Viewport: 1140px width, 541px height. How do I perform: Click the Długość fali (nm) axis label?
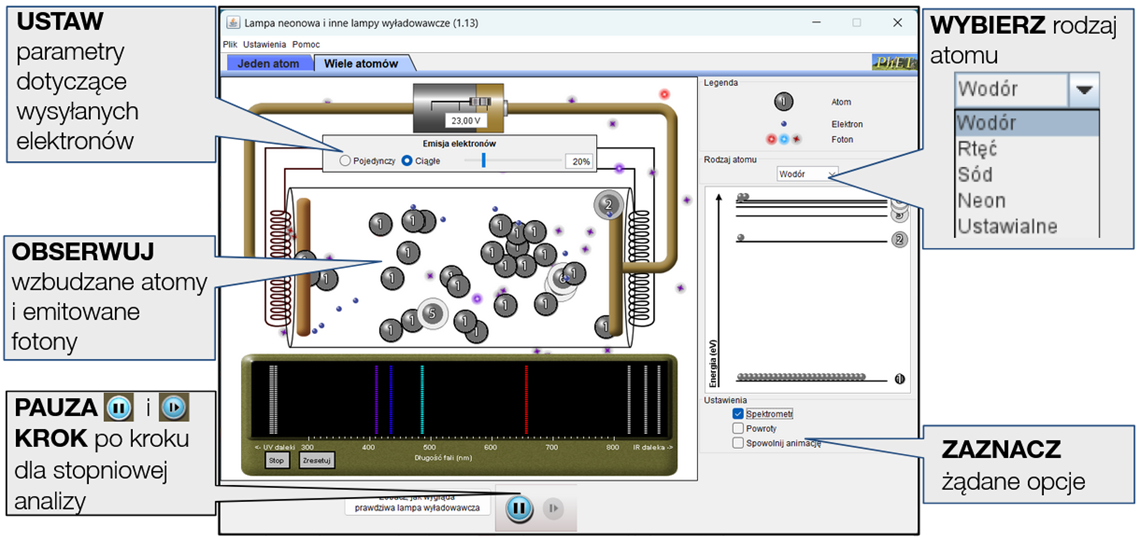(x=445, y=458)
